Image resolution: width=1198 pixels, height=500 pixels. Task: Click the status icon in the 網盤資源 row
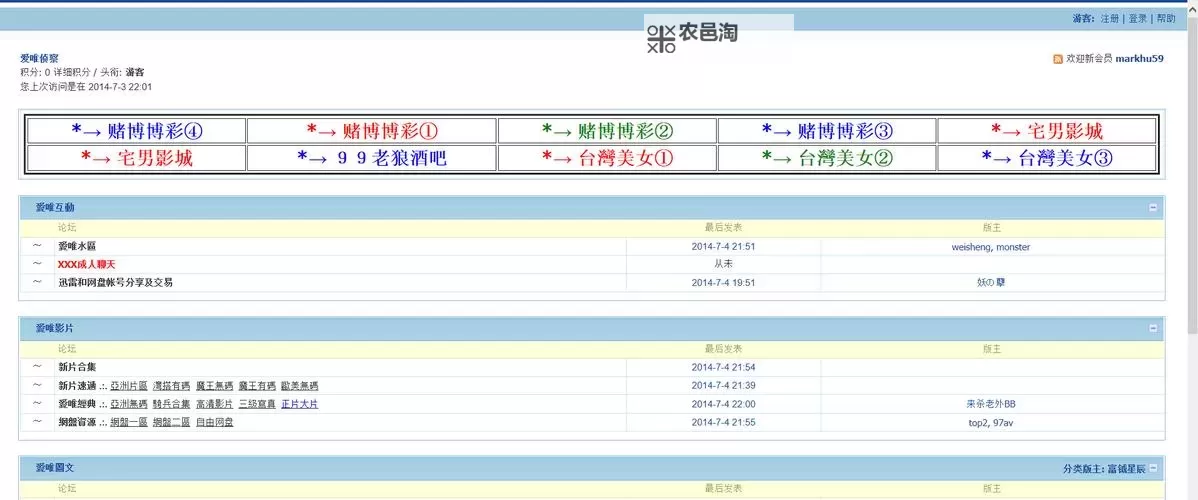point(37,422)
